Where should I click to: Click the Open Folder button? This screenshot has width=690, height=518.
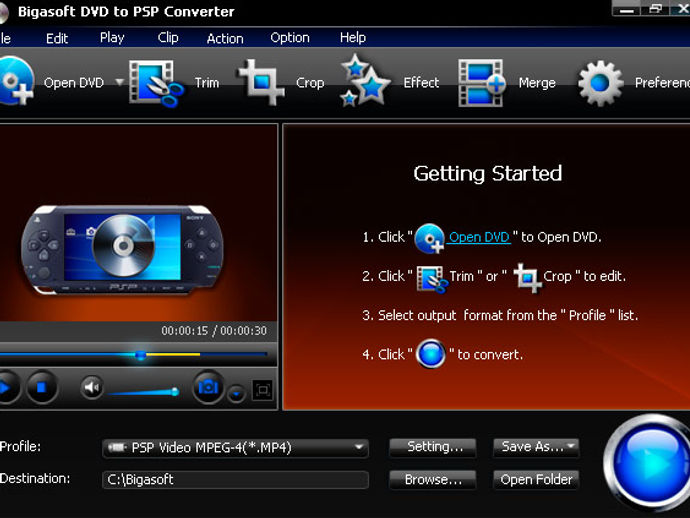point(536,480)
